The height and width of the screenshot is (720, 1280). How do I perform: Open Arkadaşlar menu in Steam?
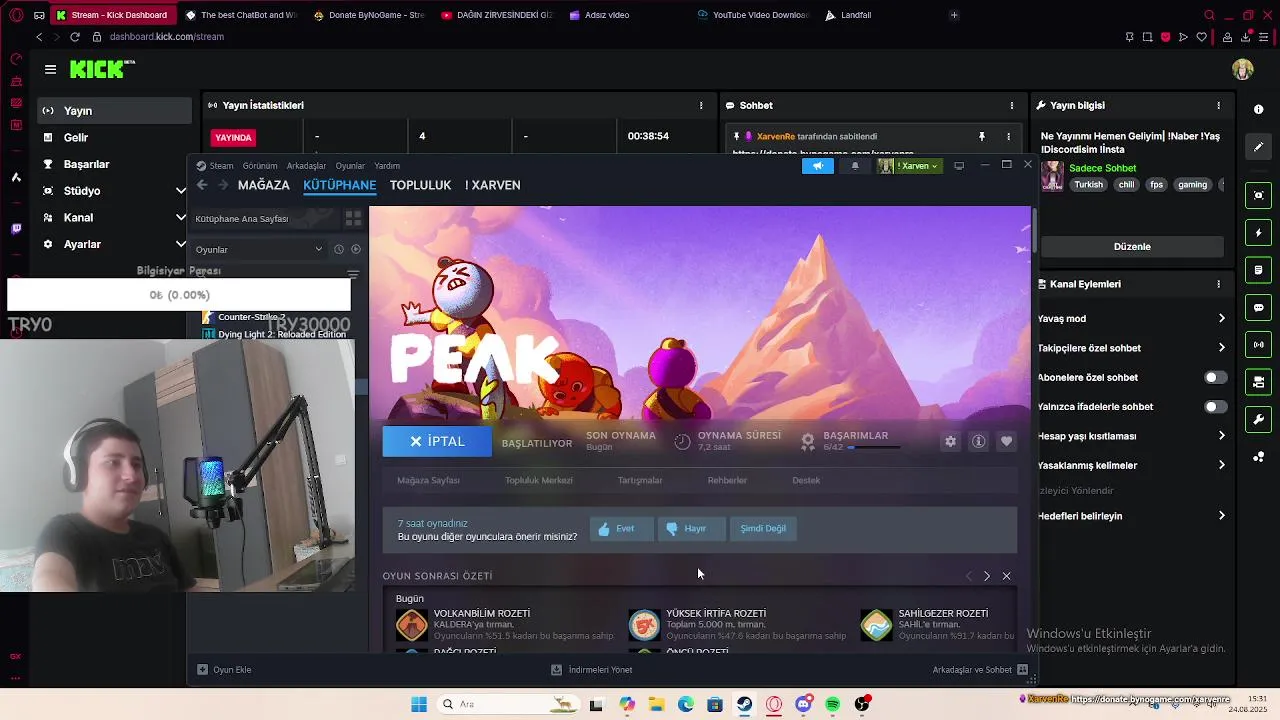point(306,166)
